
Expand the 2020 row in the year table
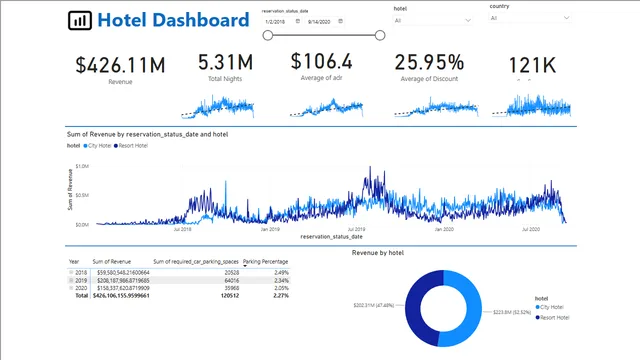[71, 288]
